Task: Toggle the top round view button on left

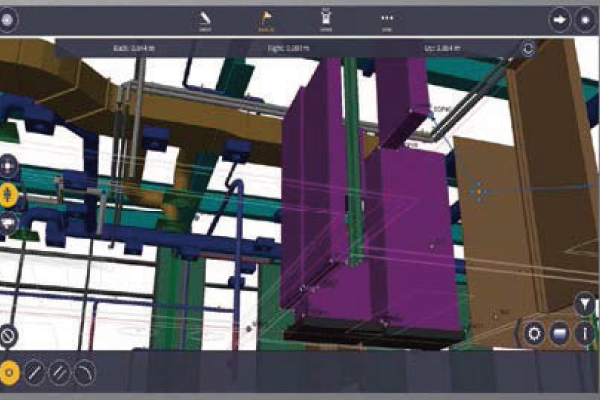Action: 9,166
